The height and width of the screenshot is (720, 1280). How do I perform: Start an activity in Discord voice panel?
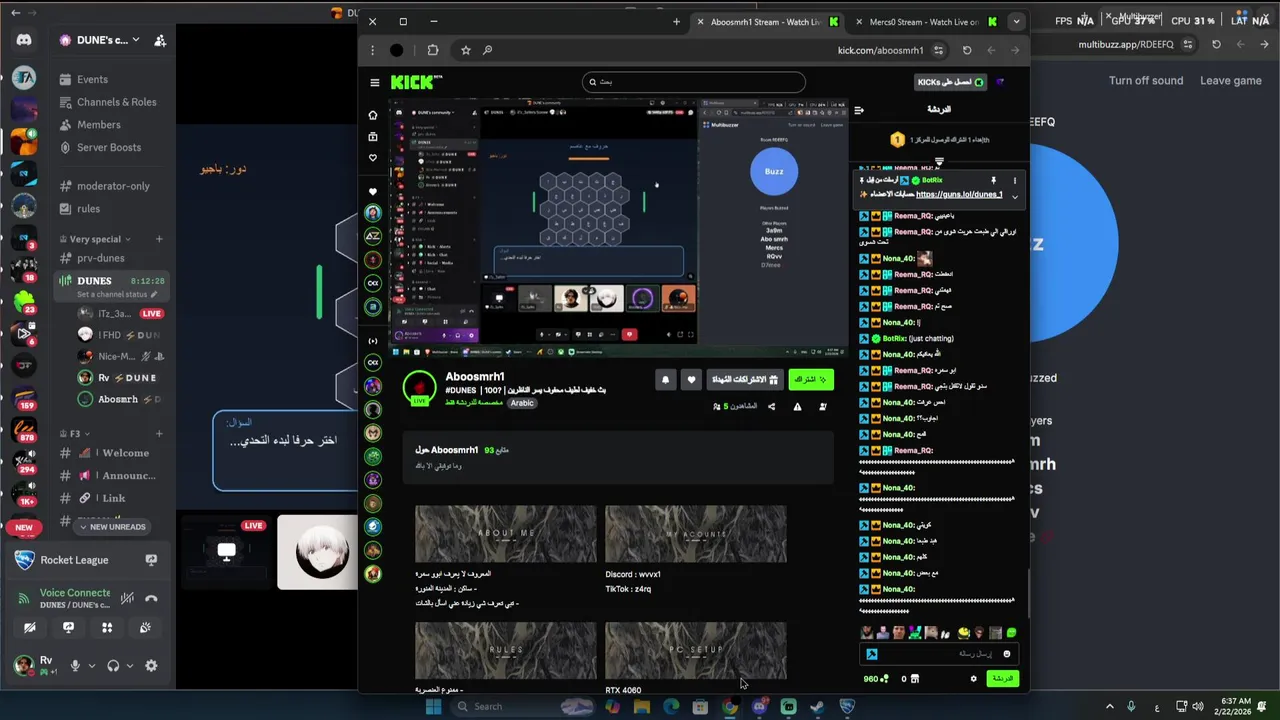click(x=107, y=628)
